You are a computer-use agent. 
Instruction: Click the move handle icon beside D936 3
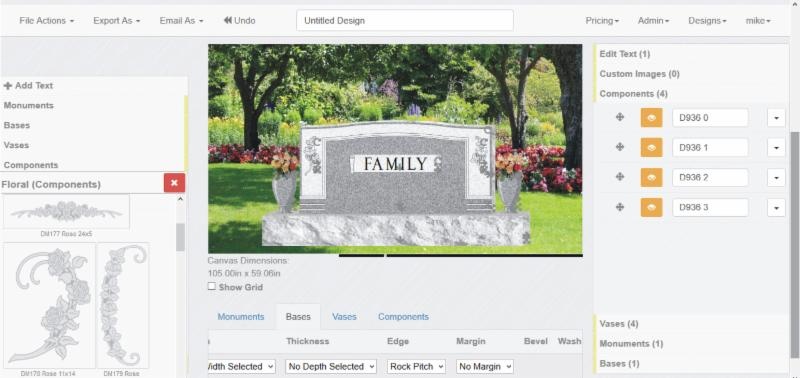[620, 207]
